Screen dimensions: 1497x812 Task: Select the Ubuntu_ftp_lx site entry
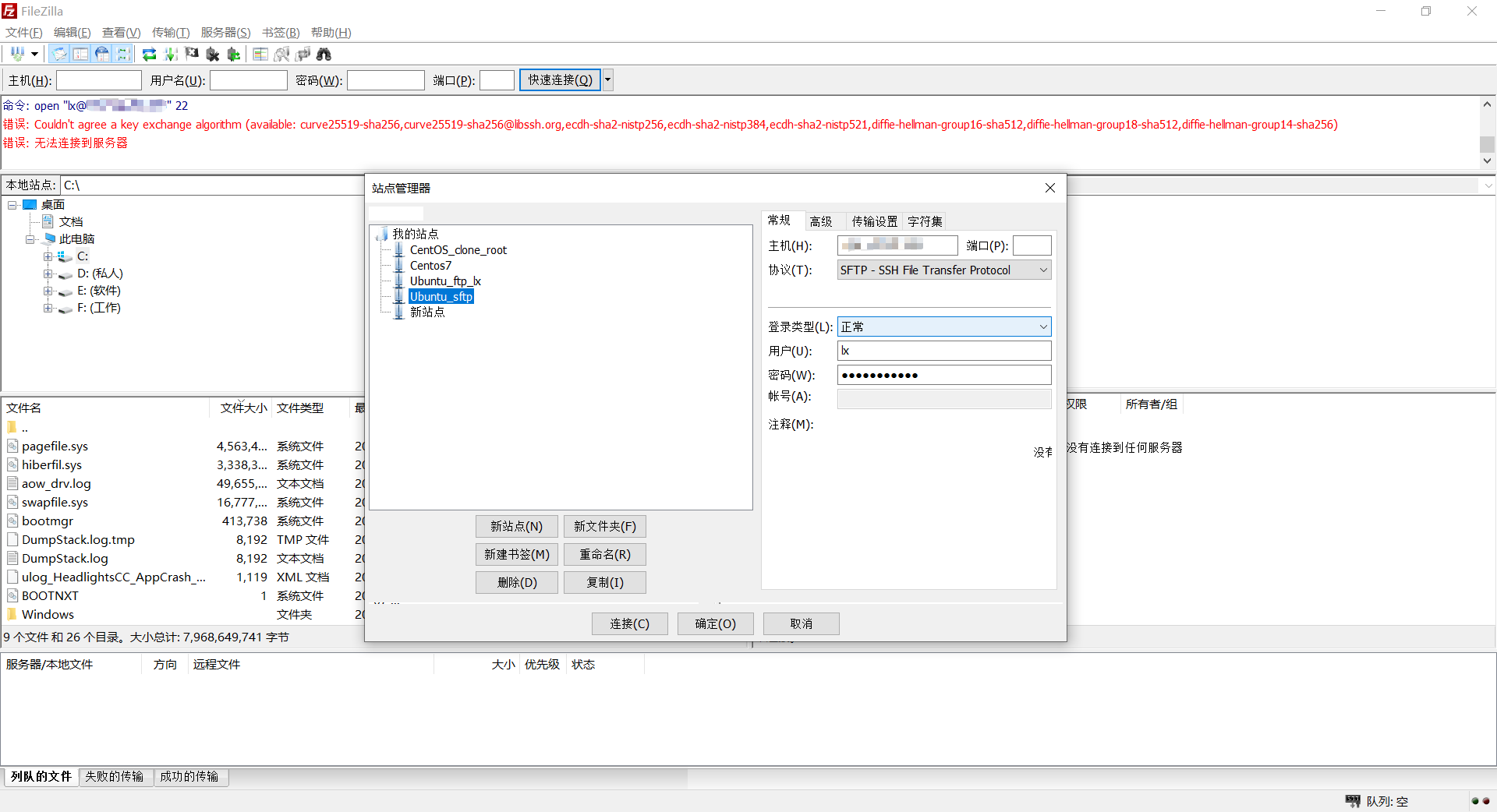[x=445, y=281]
